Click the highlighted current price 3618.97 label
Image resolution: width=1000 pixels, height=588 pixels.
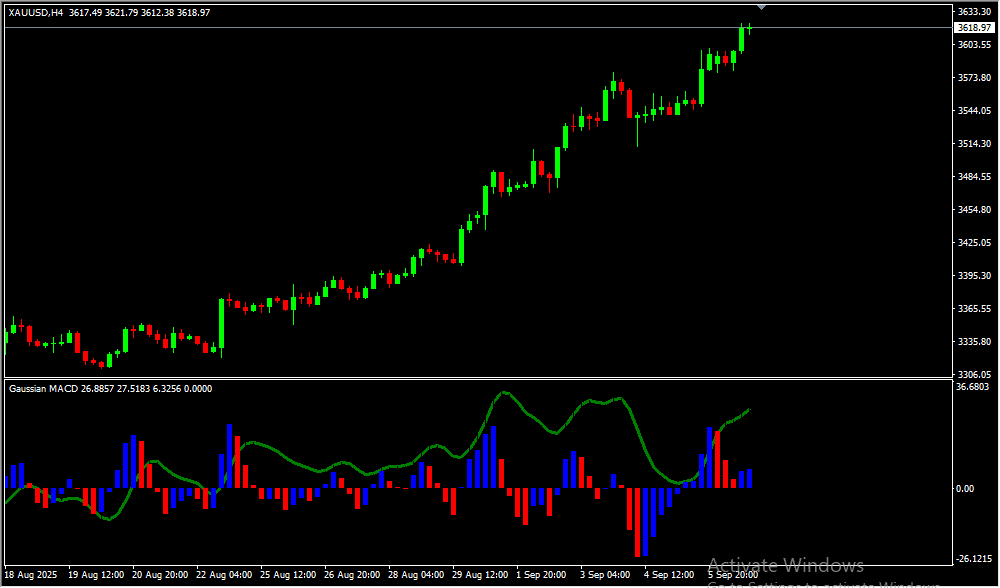pos(973,28)
